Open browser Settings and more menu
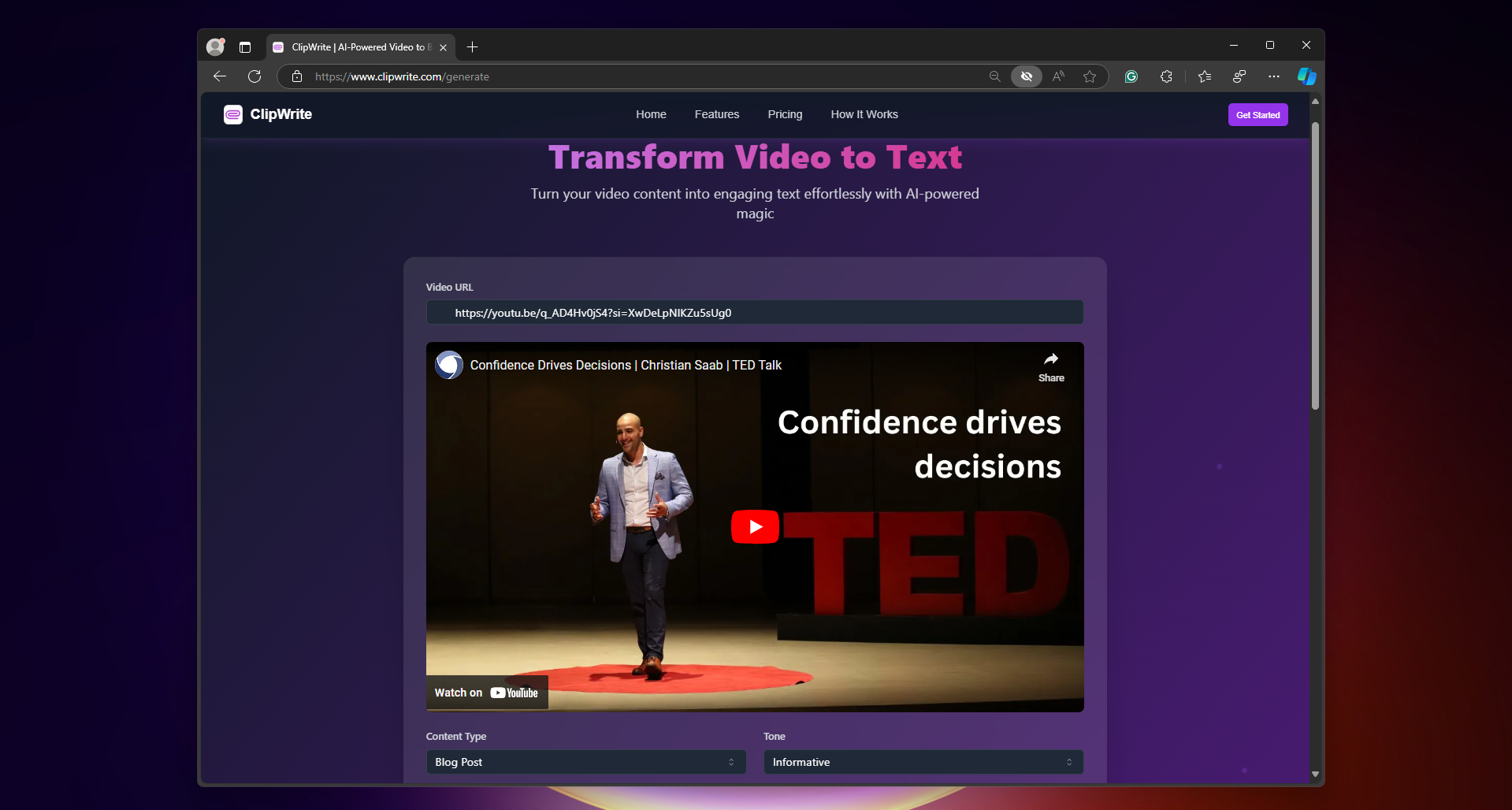This screenshot has width=1512, height=810. click(1274, 76)
